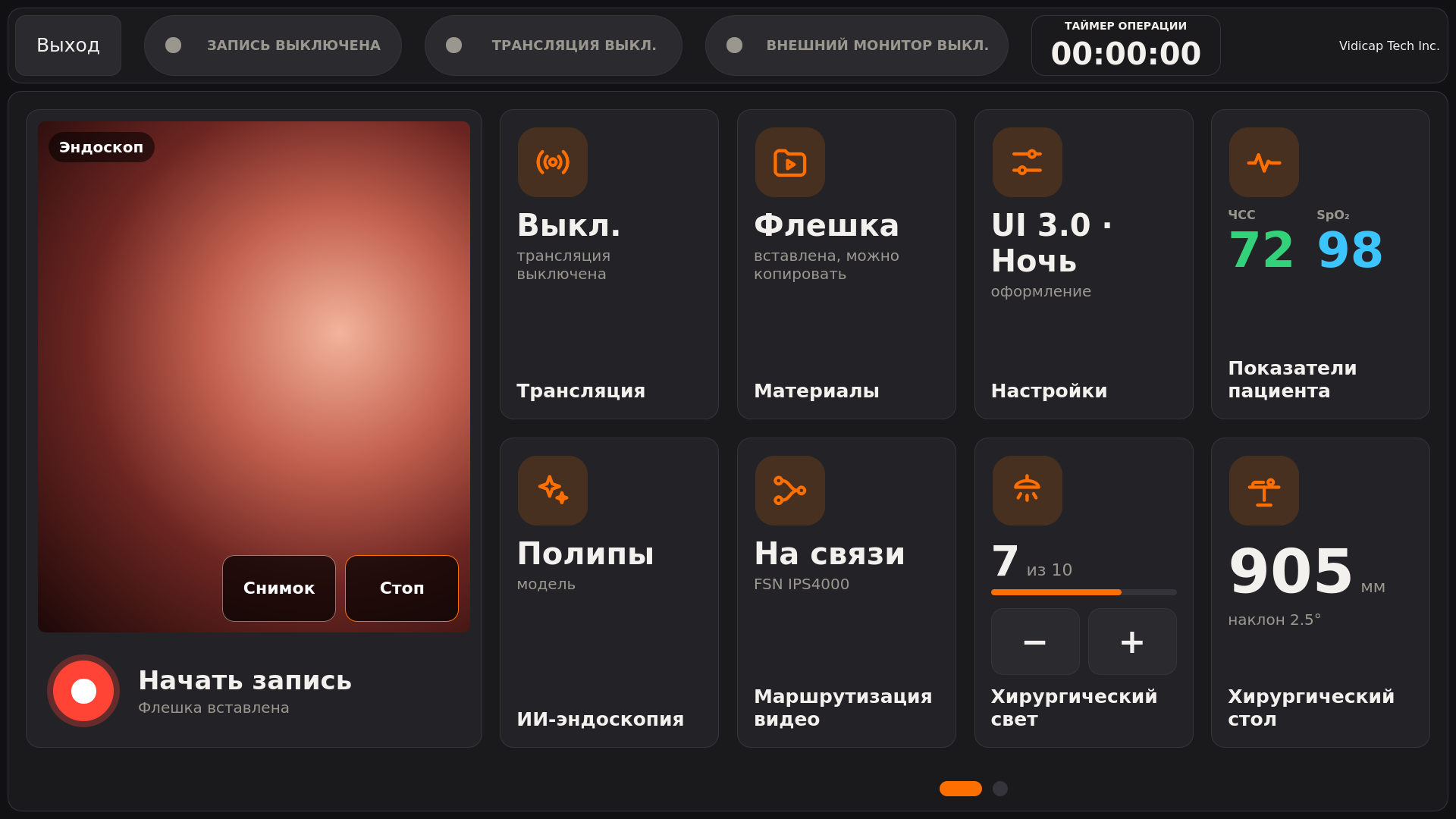Click the operation timer 00:00:00

(1126, 54)
